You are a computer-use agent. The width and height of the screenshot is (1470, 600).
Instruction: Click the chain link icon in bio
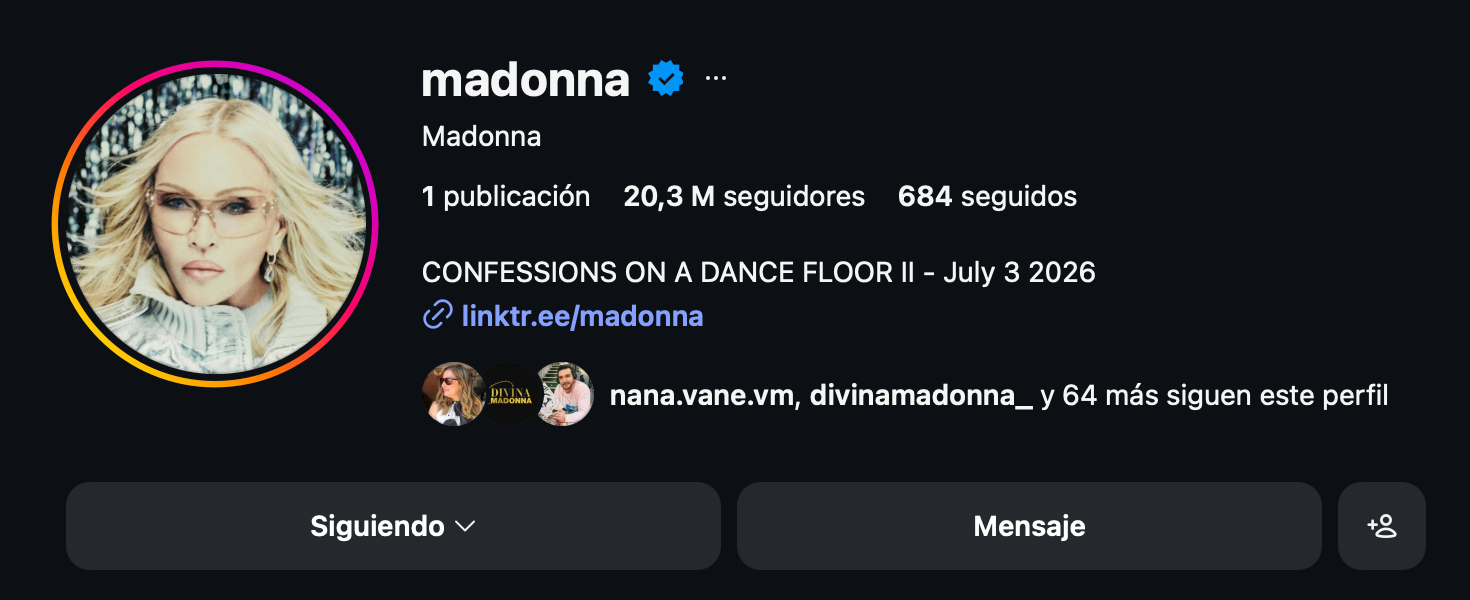tap(438, 317)
